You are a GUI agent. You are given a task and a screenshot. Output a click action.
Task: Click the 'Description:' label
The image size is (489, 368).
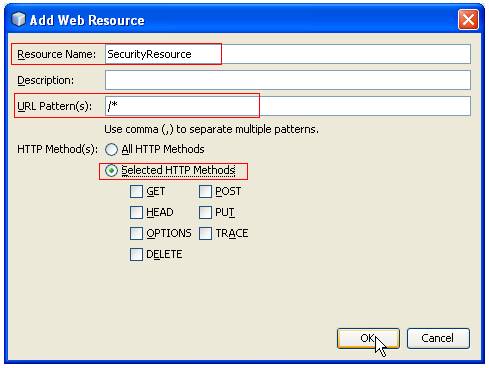click(x=46, y=80)
